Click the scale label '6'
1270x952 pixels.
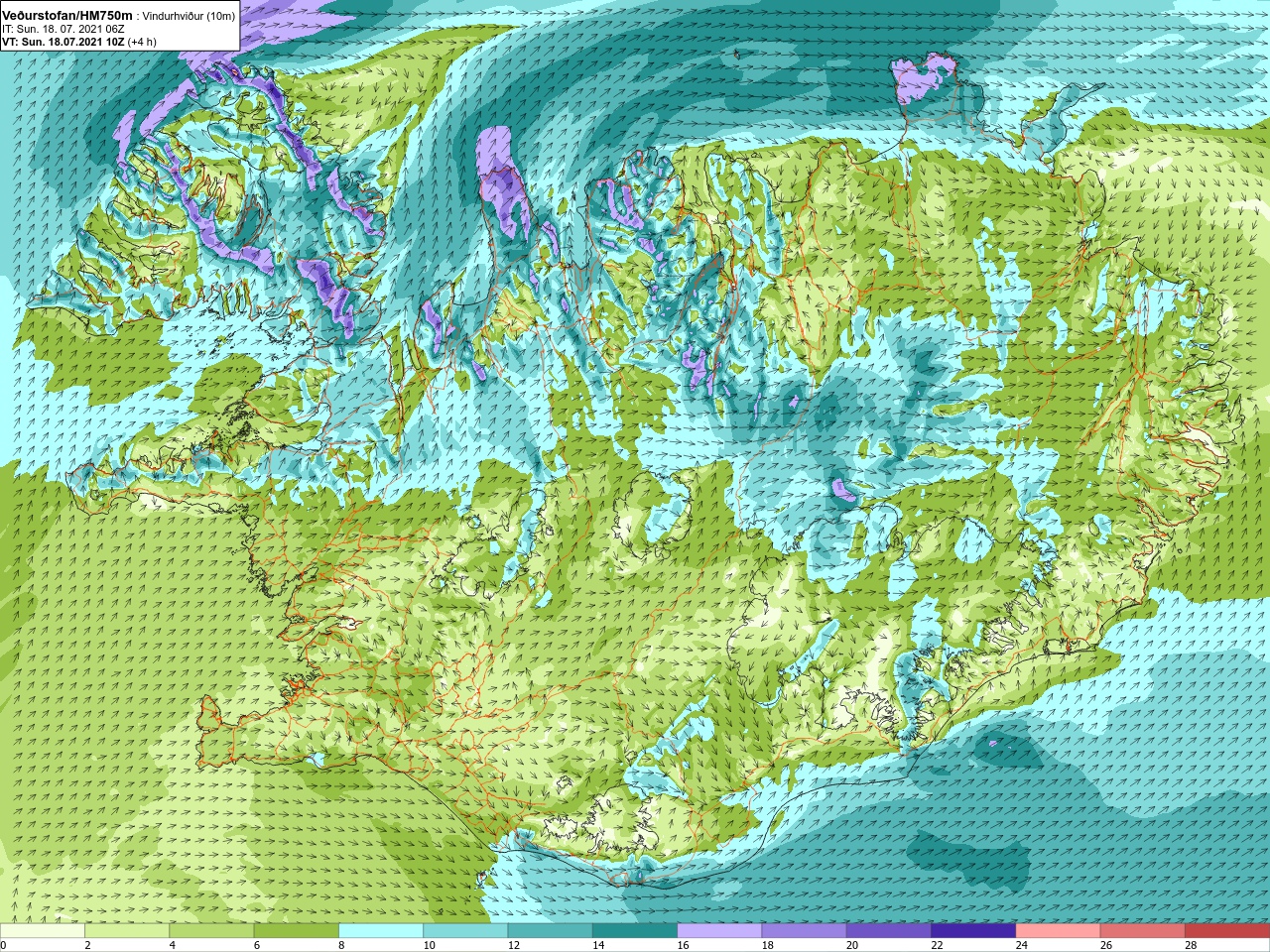pyautogui.click(x=257, y=945)
